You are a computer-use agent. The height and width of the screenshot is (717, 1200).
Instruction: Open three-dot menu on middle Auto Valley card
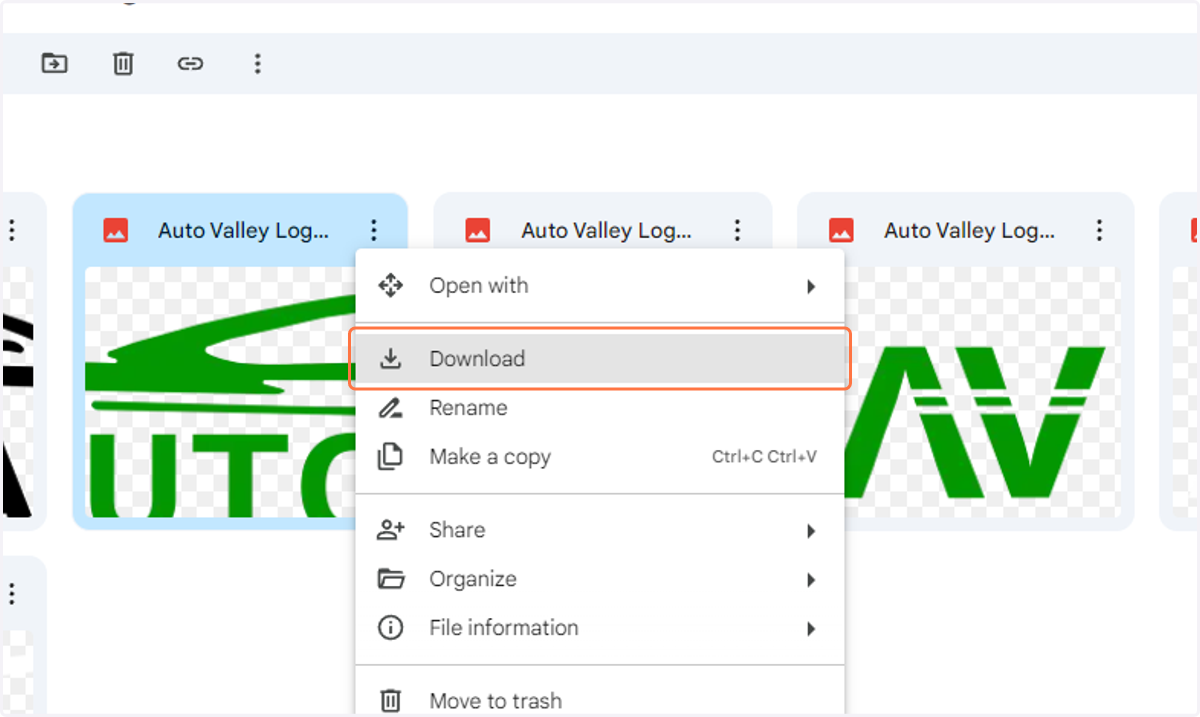737,231
